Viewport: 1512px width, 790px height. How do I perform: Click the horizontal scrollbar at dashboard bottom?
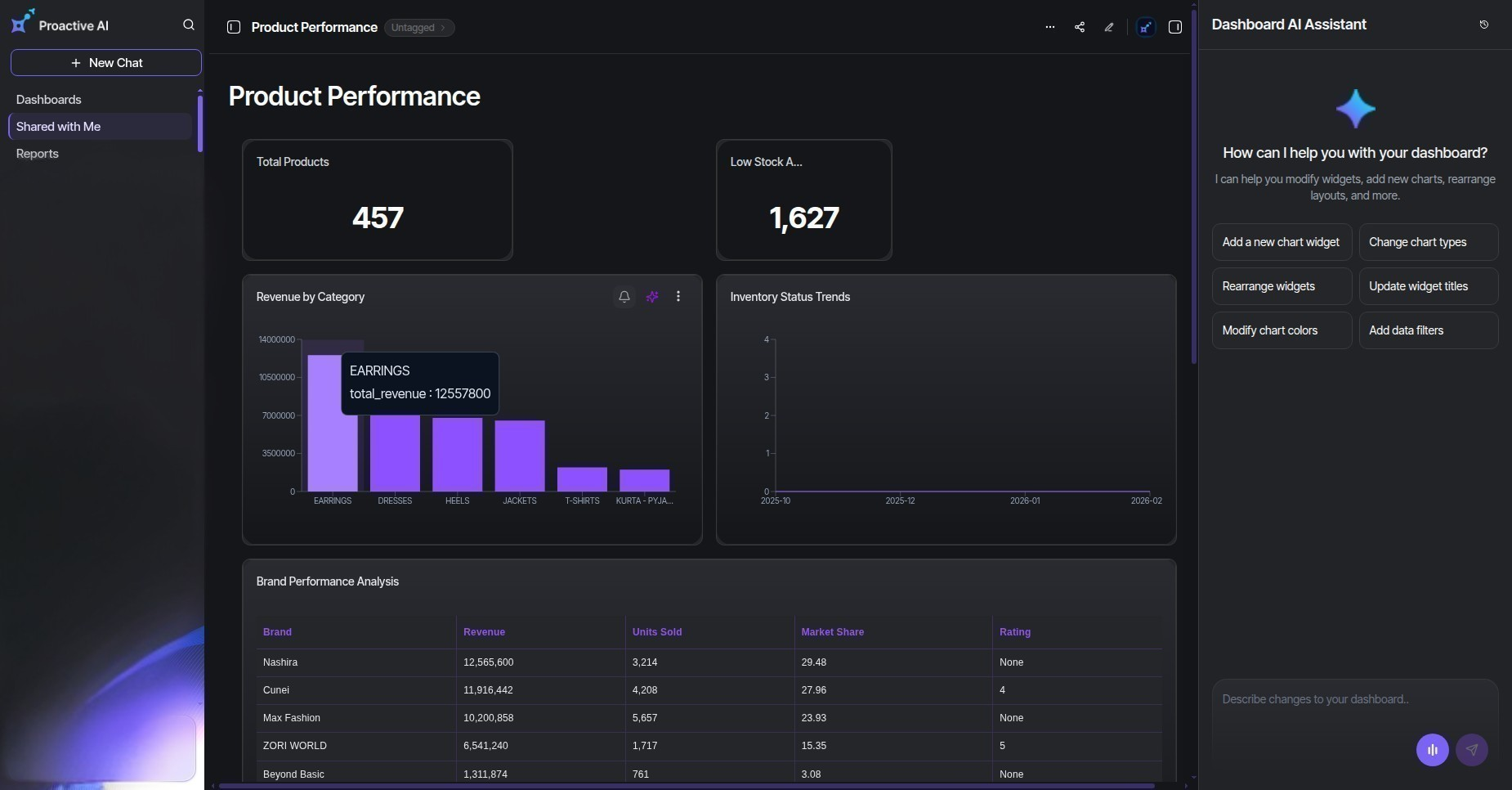point(687,786)
